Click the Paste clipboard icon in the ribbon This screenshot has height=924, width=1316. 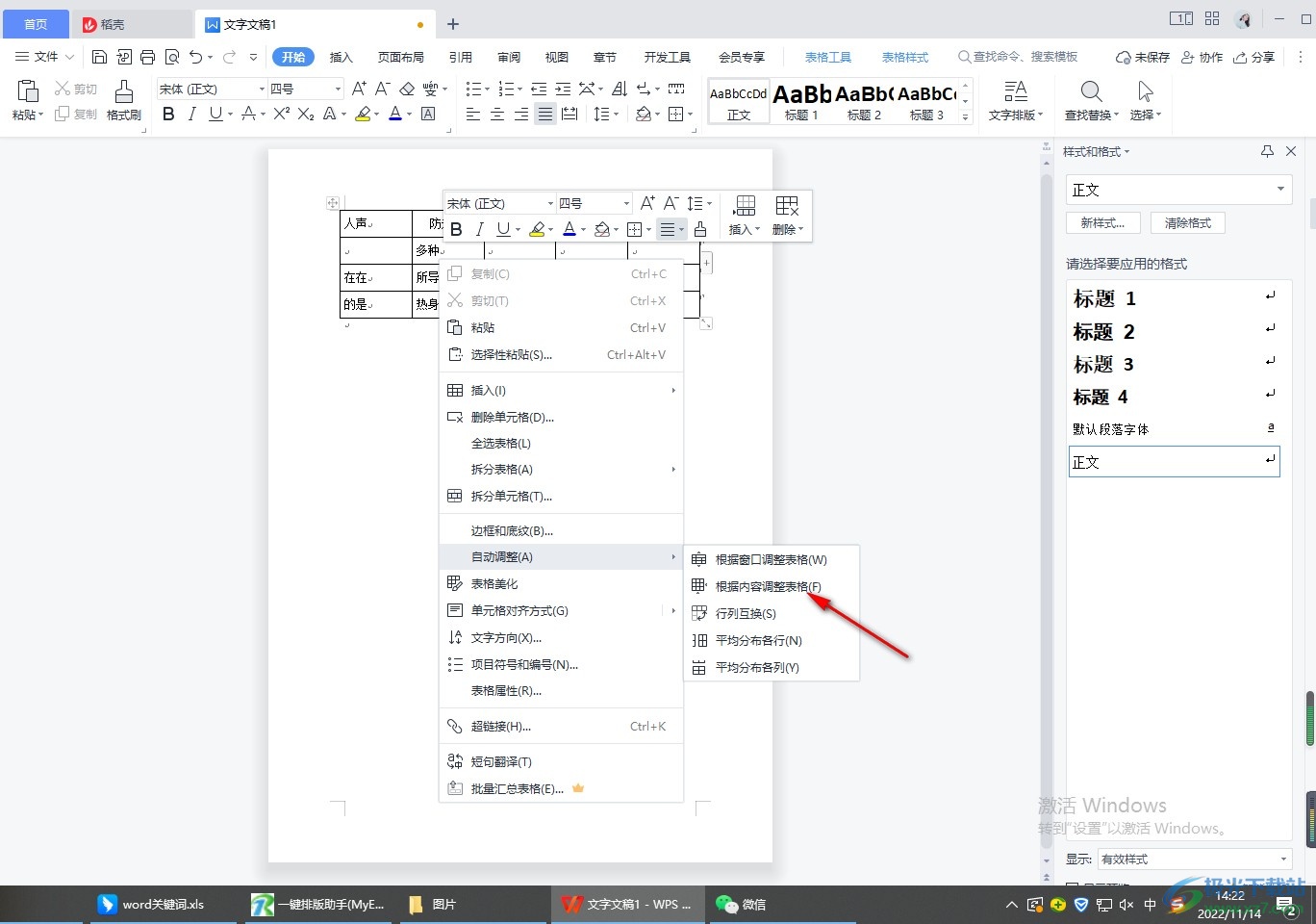pyautogui.click(x=27, y=92)
